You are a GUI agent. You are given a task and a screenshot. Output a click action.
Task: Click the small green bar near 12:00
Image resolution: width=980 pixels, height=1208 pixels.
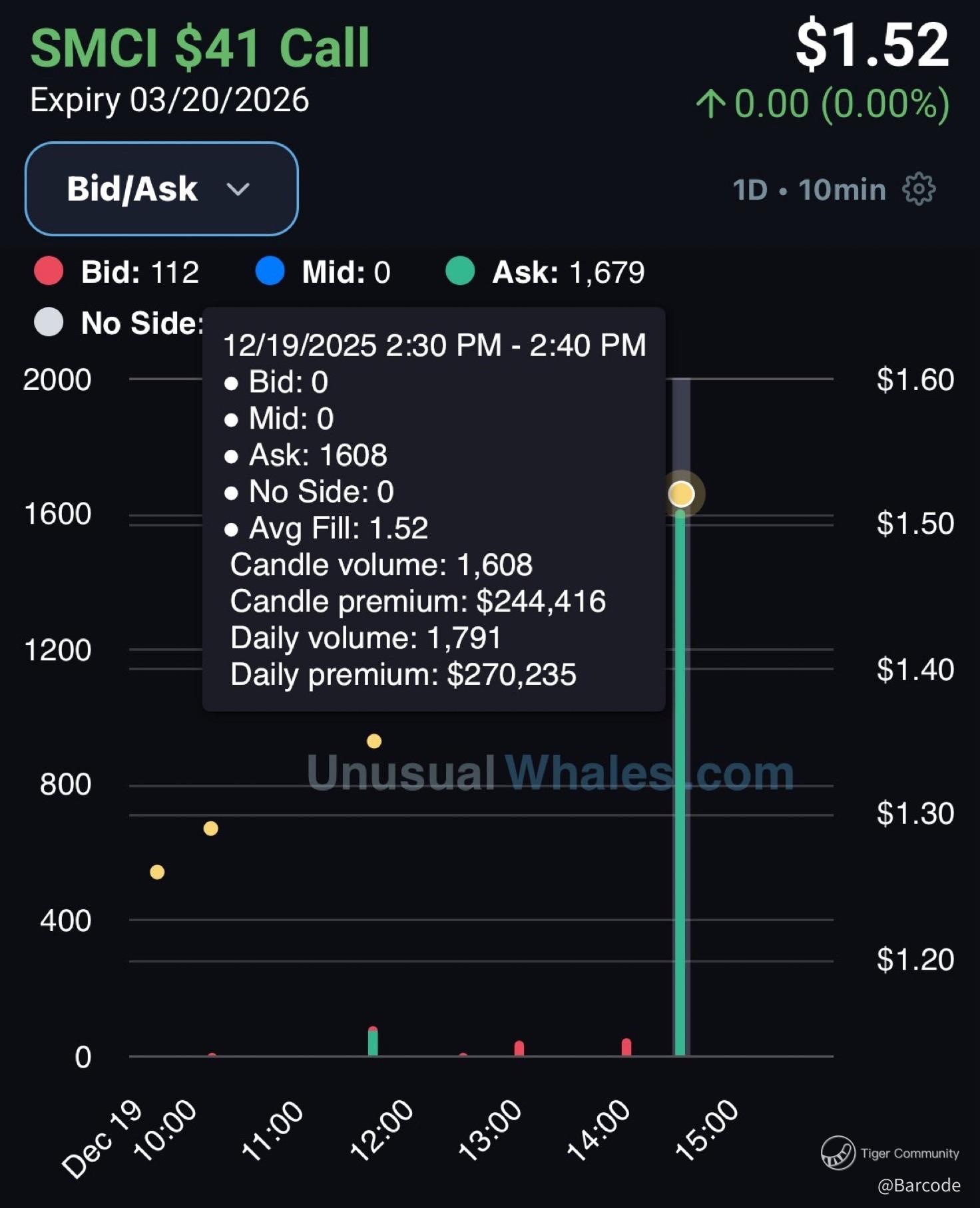373,1042
